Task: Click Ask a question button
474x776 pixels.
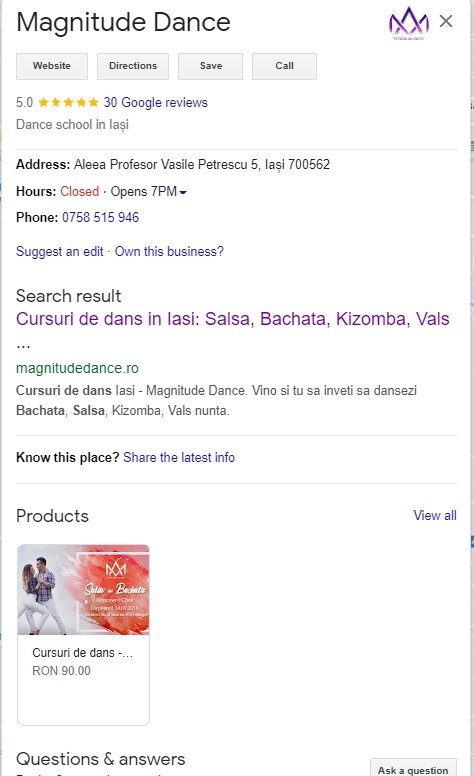Action: point(413,769)
